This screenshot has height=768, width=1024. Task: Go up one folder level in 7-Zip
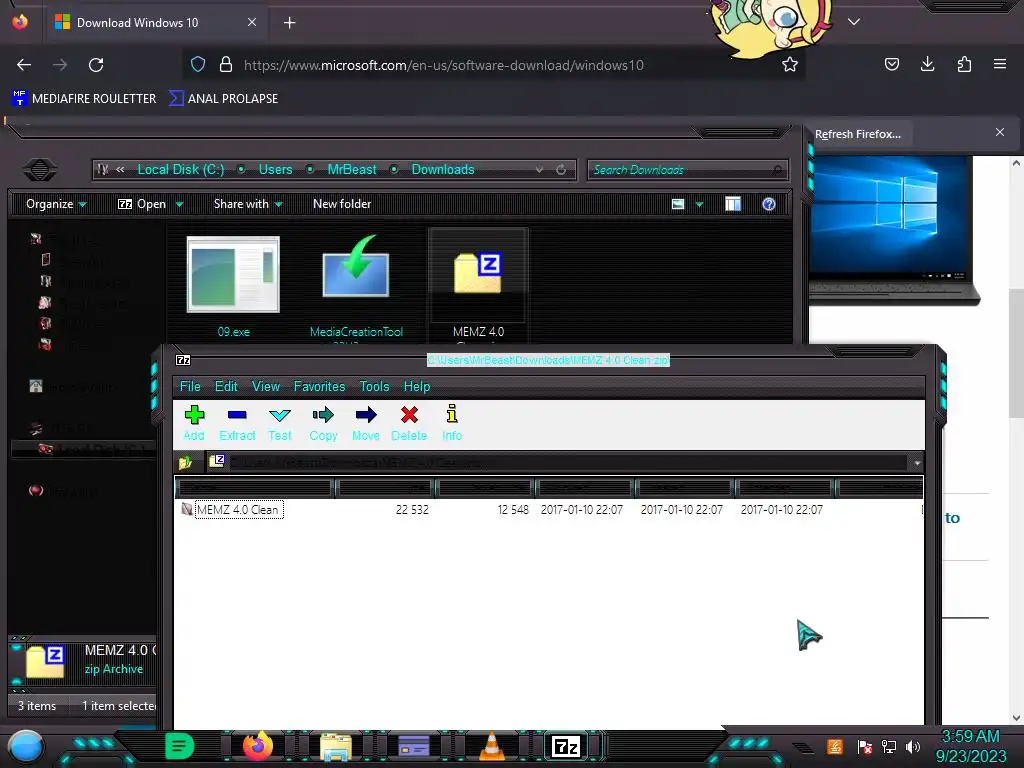185,462
